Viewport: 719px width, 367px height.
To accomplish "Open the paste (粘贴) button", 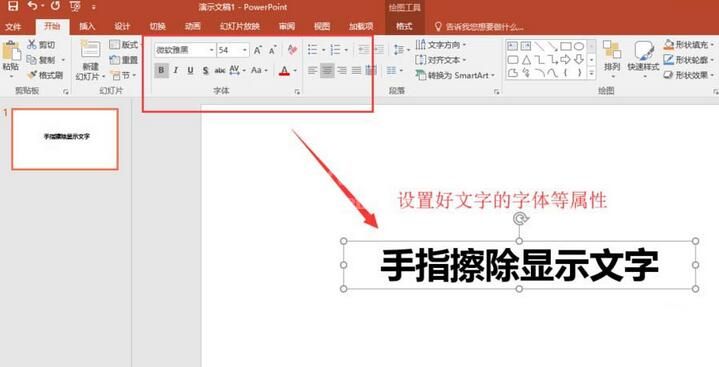I will [11, 60].
